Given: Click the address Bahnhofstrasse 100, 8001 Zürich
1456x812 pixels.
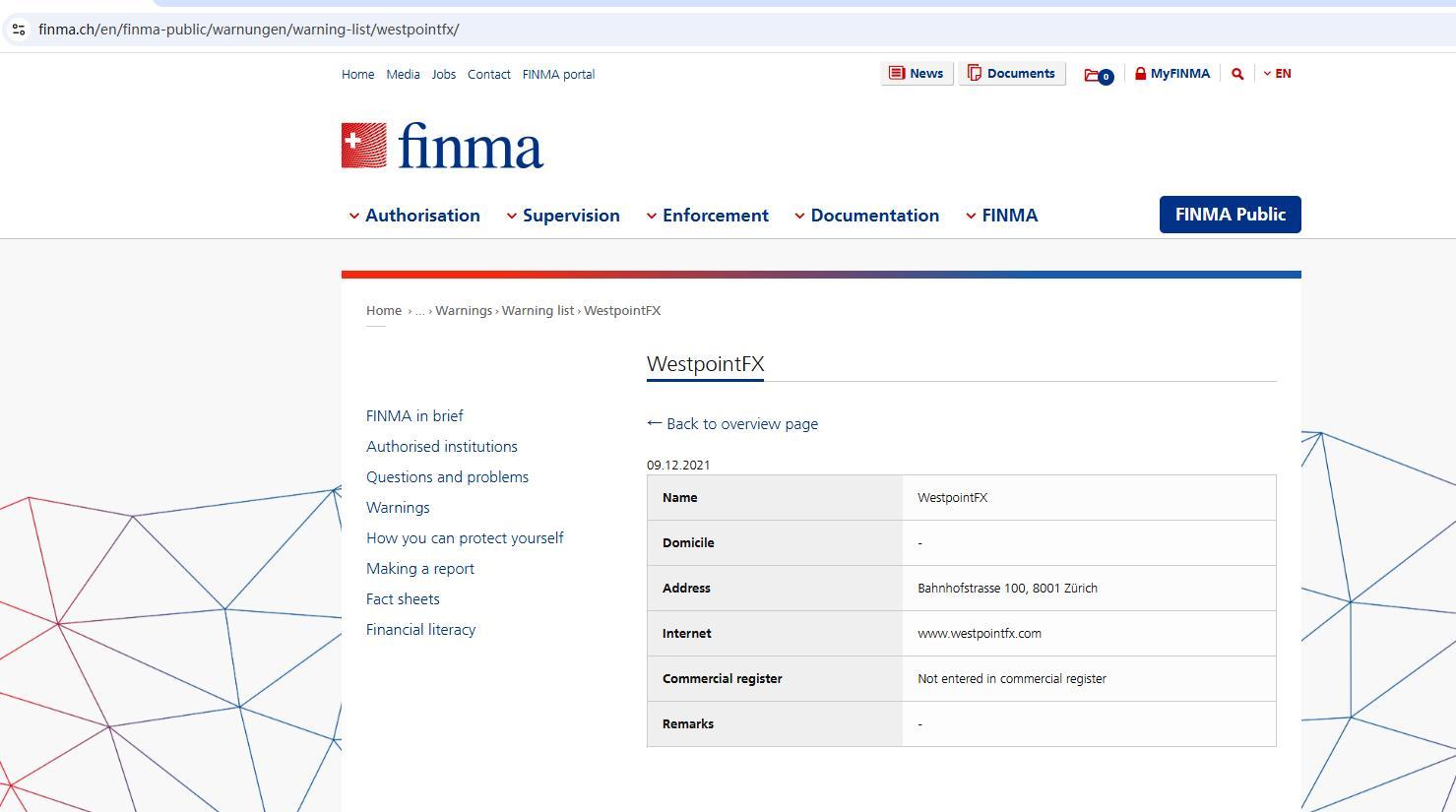Looking at the screenshot, I should pos(1007,589).
